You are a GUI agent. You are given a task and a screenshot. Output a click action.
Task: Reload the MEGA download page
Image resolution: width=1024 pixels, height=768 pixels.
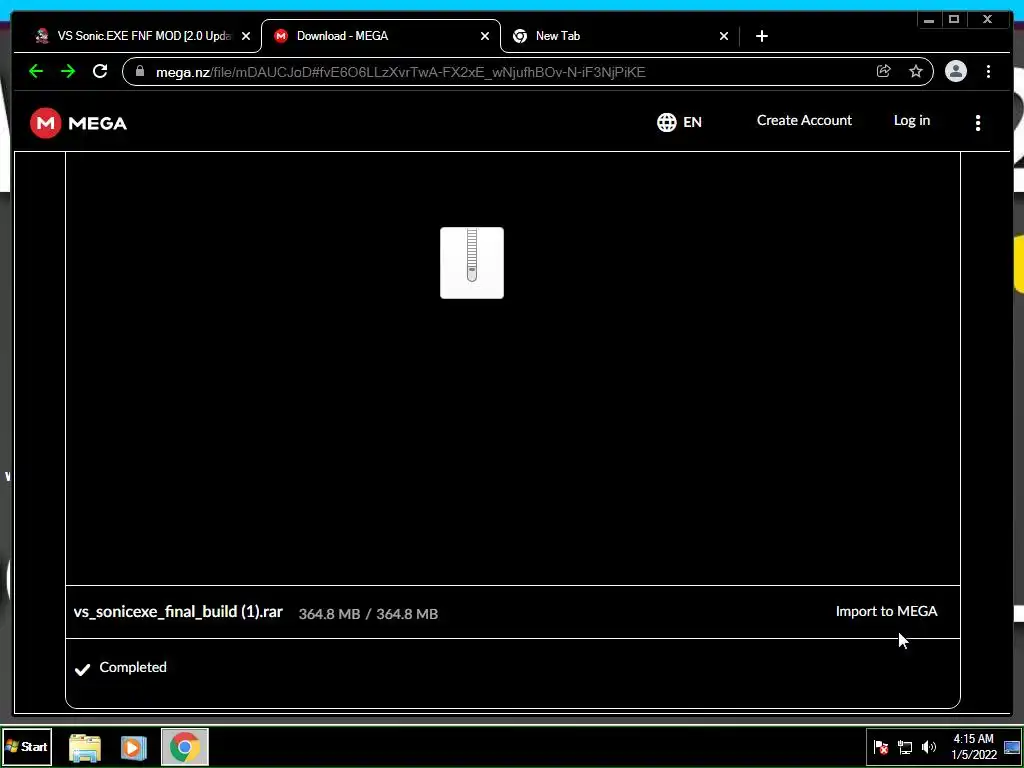pos(100,71)
